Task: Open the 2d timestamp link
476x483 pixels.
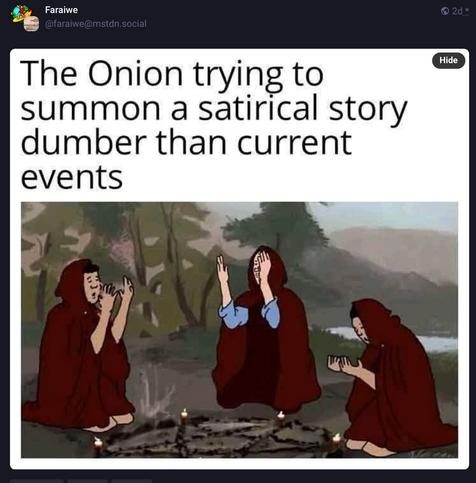Action: [x=457, y=11]
